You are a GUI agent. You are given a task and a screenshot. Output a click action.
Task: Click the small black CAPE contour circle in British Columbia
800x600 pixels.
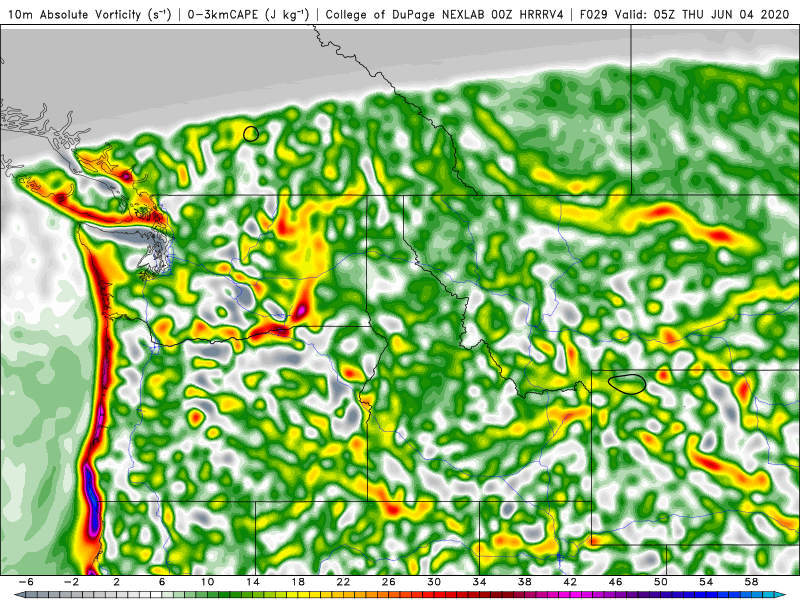pos(251,134)
